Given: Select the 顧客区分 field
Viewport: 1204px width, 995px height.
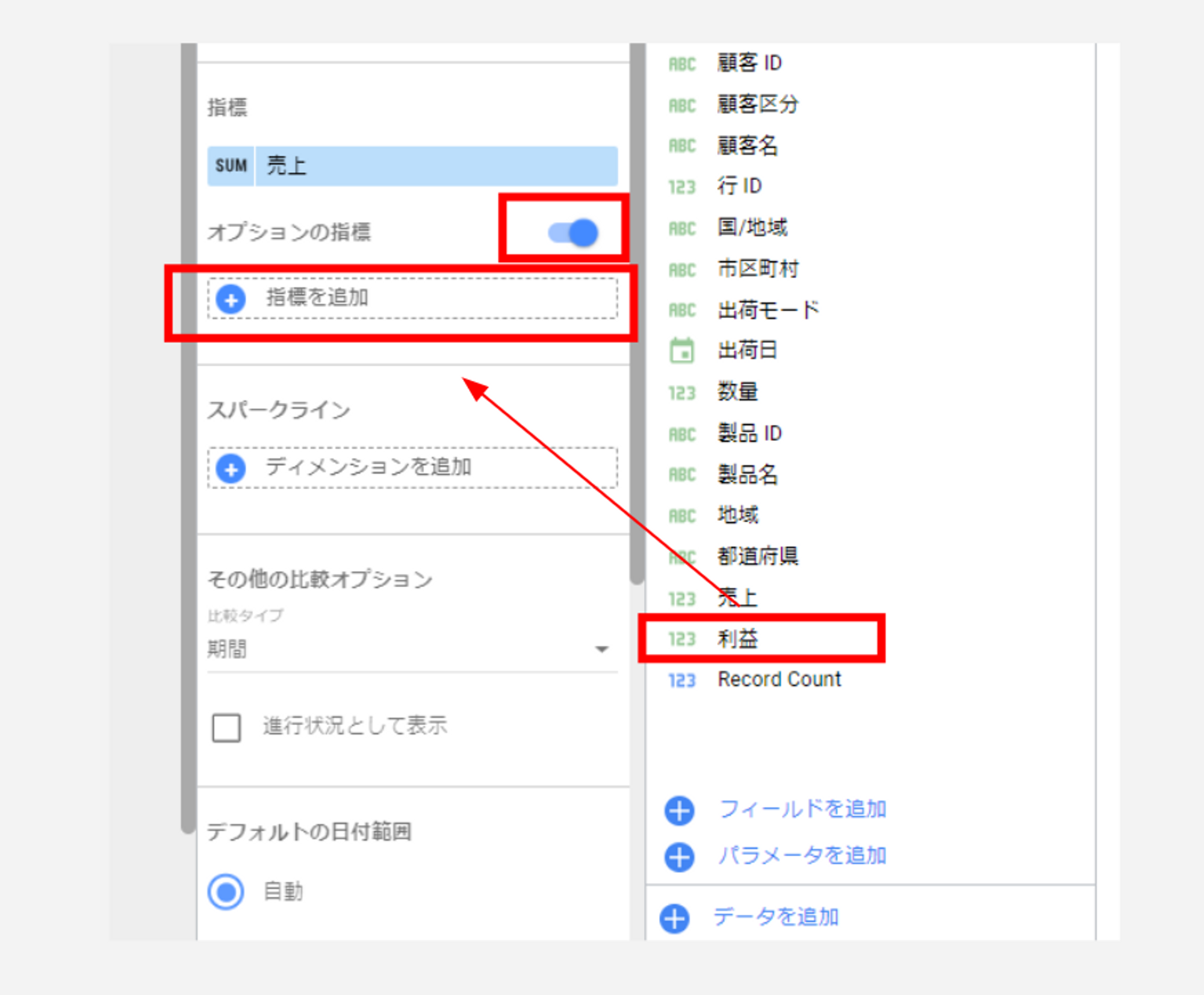Looking at the screenshot, I should pos(758,104).
